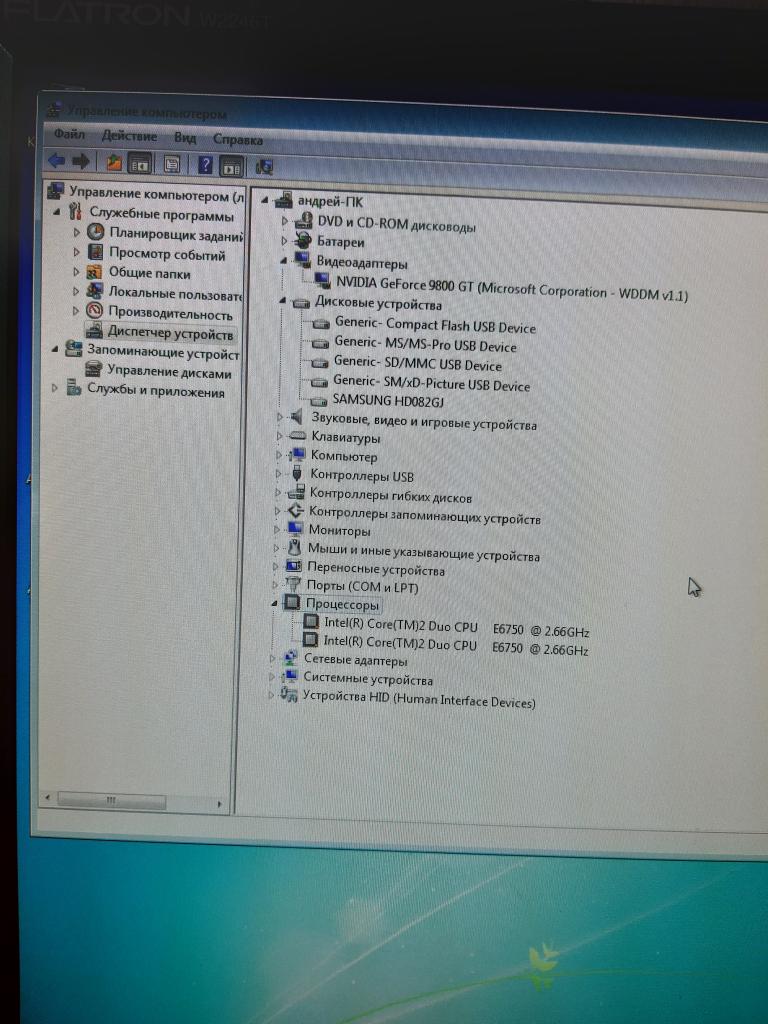Open the Действие menu
Image resolution: width=768 pixels, height=1024 pixels.
(x=129, y=136)
